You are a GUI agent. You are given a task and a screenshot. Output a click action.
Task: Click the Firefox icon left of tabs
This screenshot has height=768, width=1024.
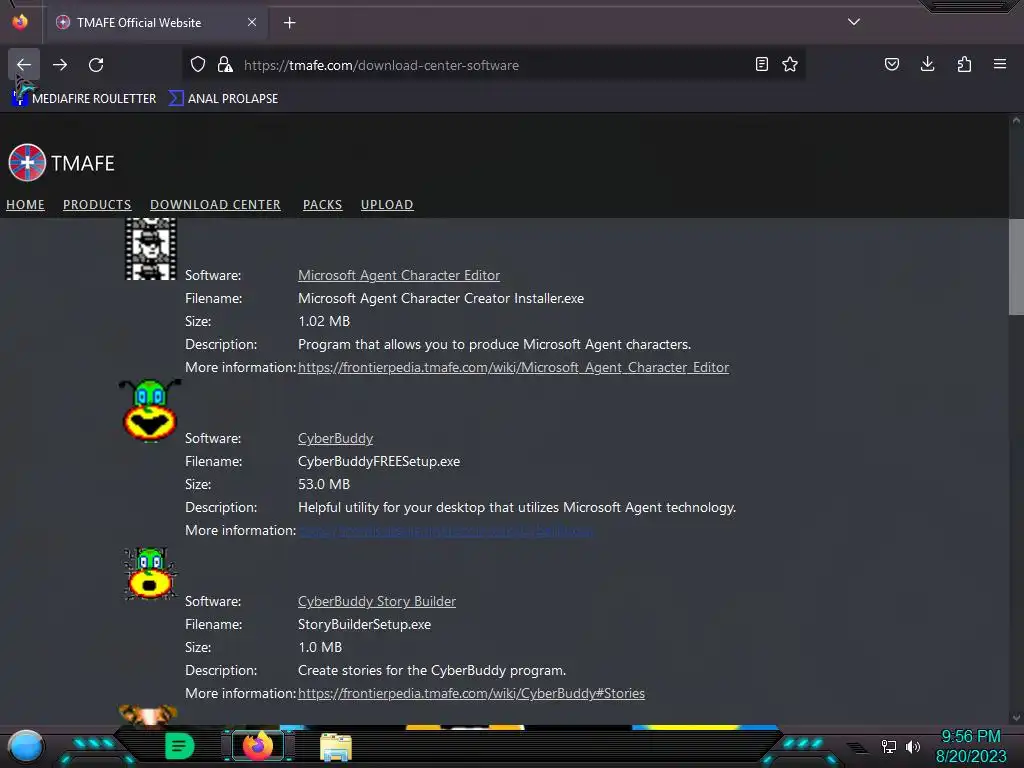pyautogui.click(x=20, y=22)
